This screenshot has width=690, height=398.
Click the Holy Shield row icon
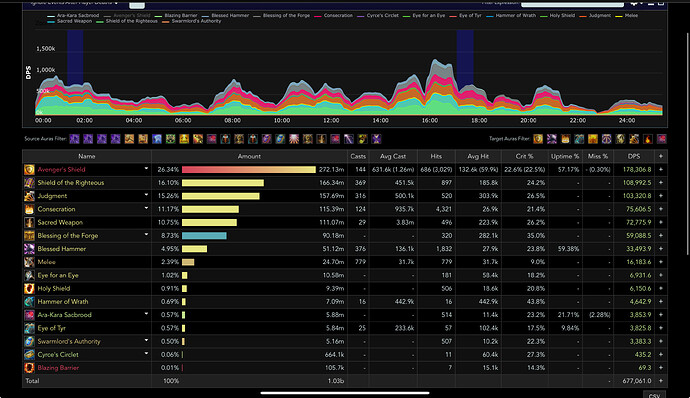29,288
